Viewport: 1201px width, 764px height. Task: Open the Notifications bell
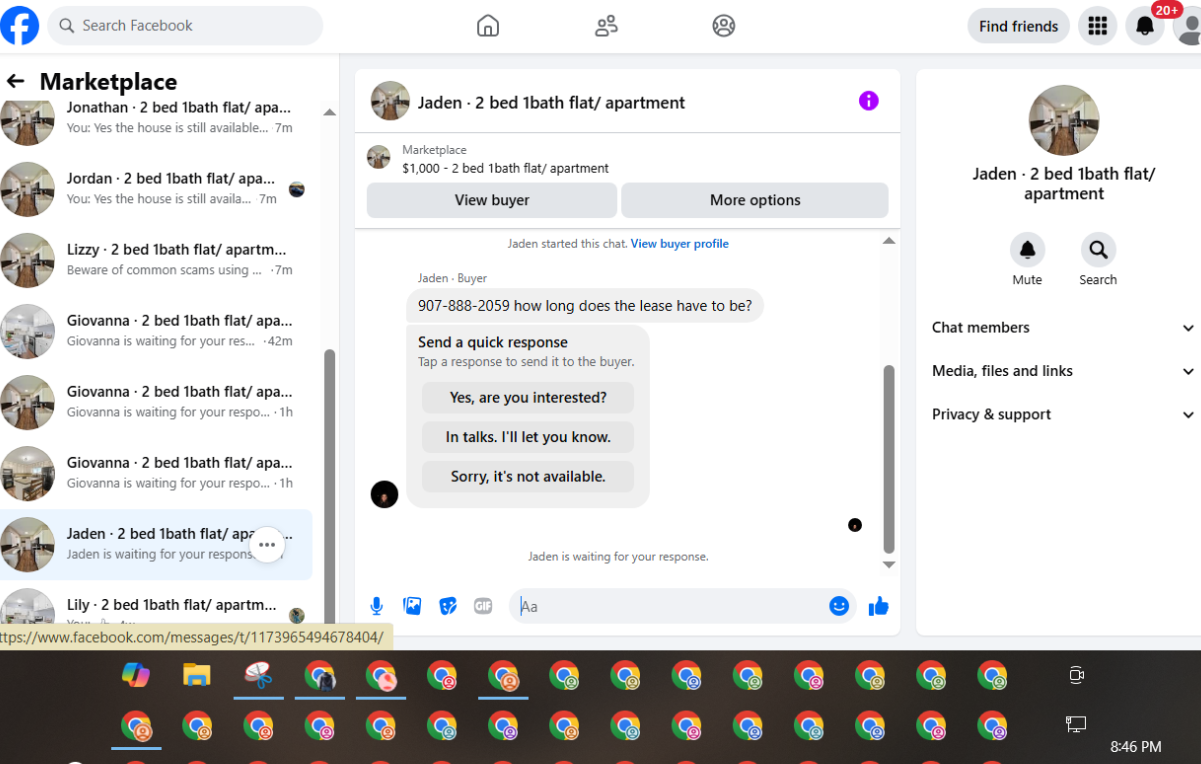[1145, 26]
